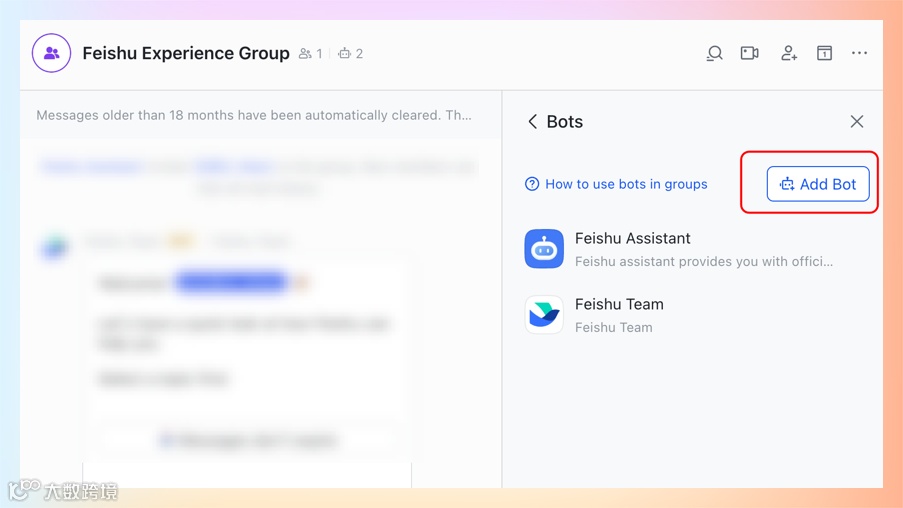Open the search icon in chat header
Viewport: 903px width, 508px height.
tap(714, 53)
